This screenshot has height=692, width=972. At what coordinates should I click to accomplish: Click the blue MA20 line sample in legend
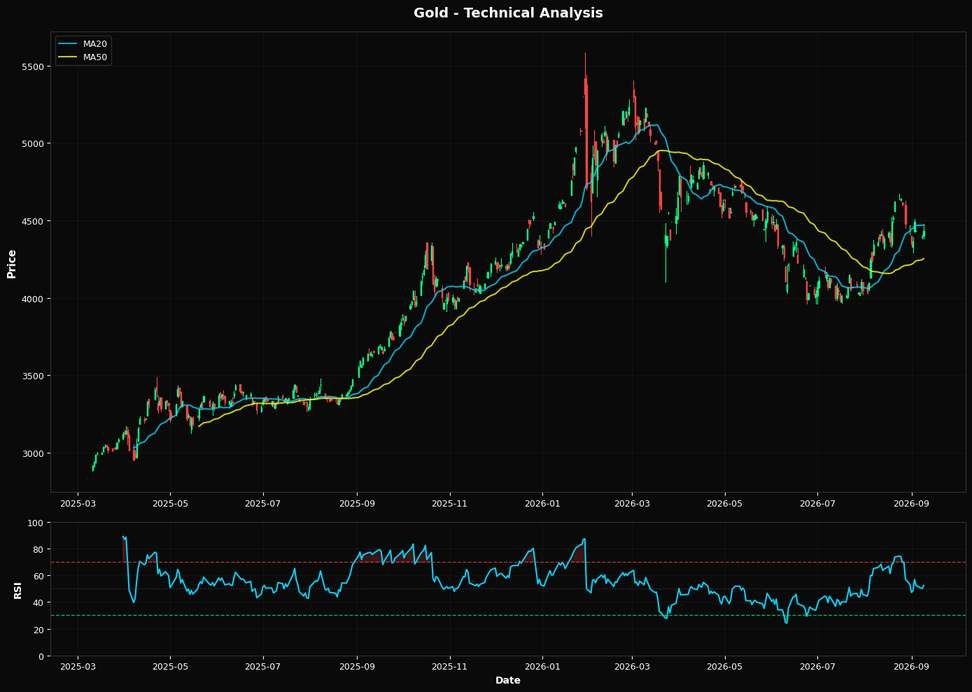(68, 43)
